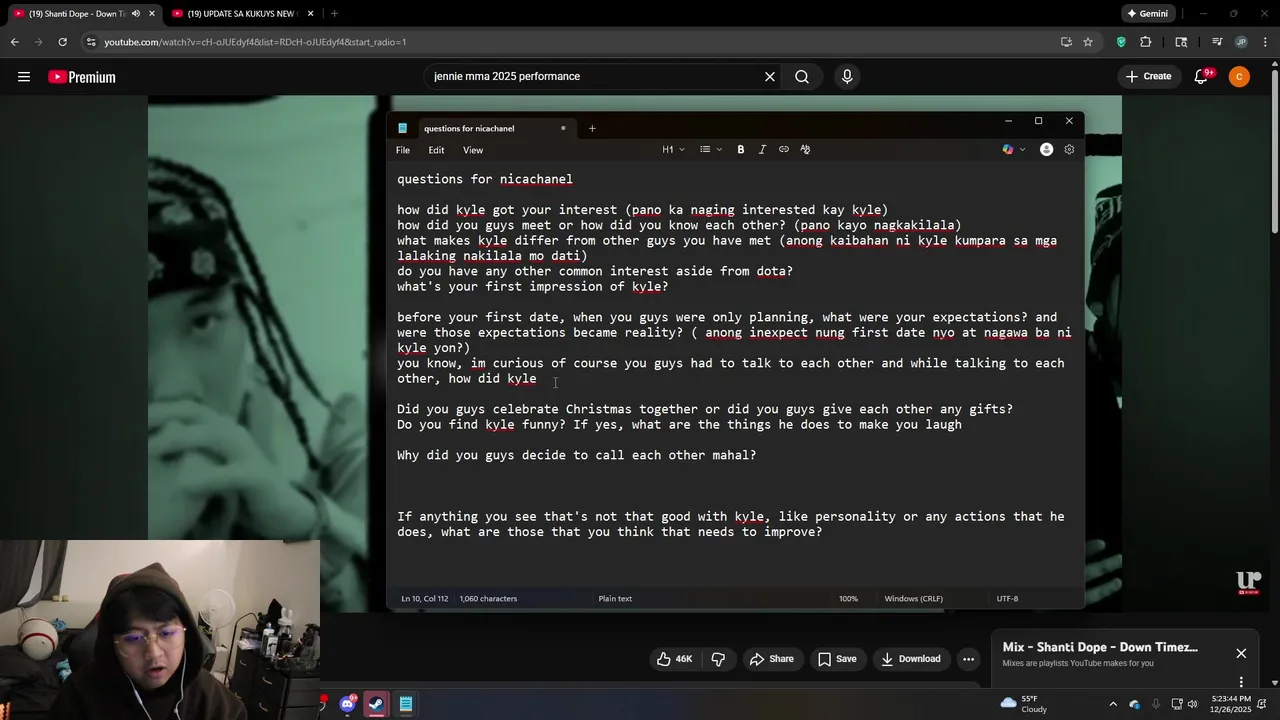Open the green shield extension
Image resolution: width=1280 pixels, height=720 pixels.
(x=1121, y=42)
